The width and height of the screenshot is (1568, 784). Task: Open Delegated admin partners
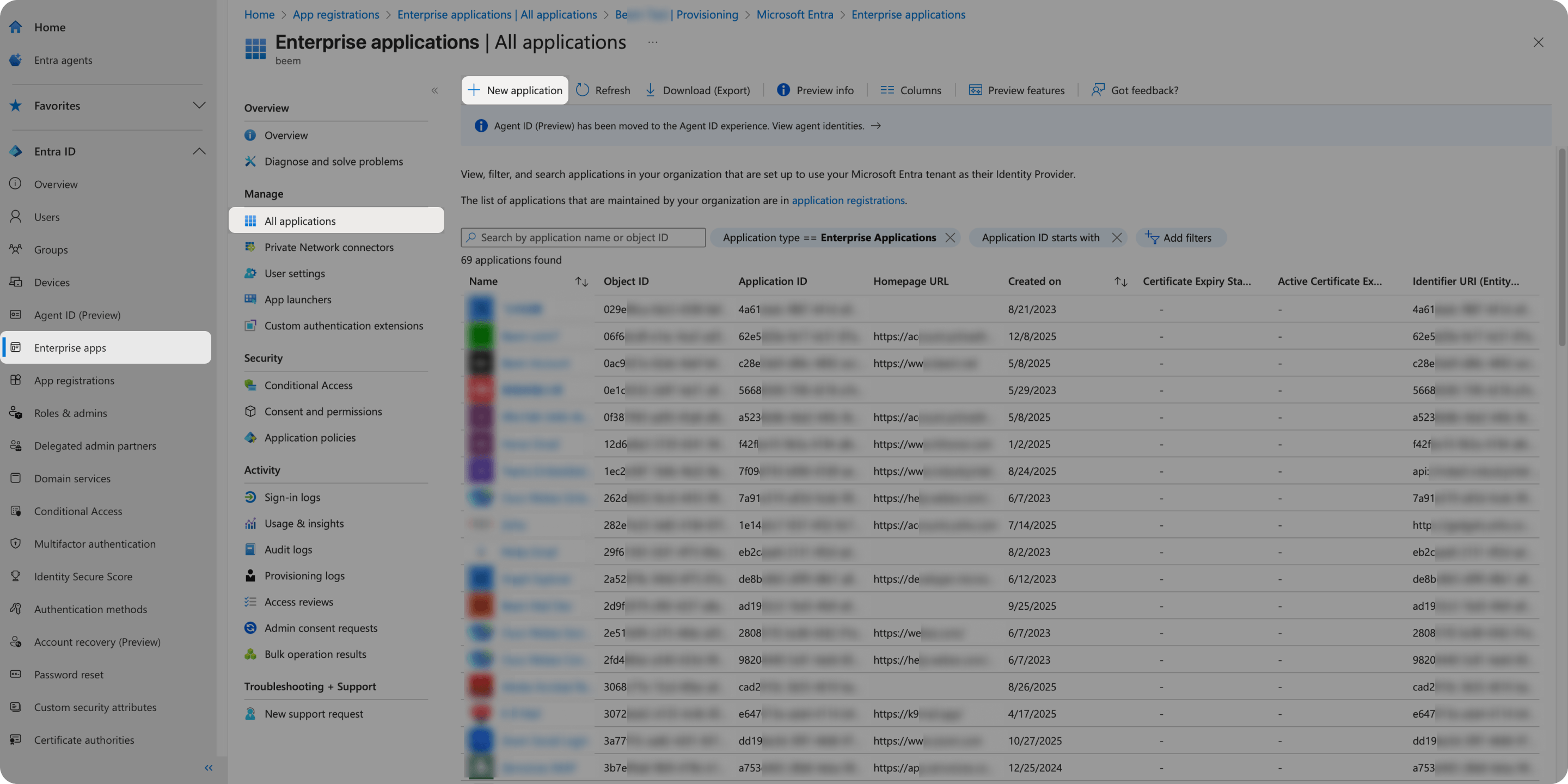coord(95,445)
